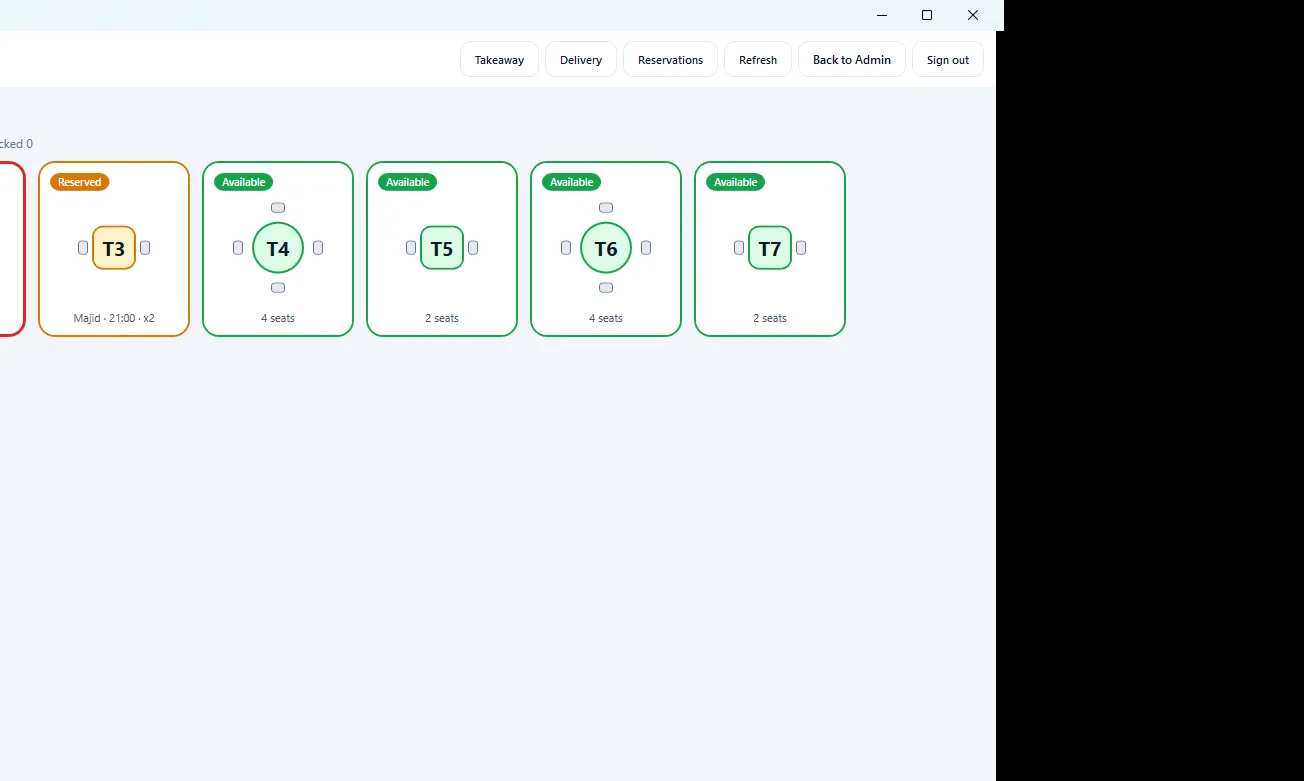
Task: Select the round T6 table icon
Action: (606, 248)
